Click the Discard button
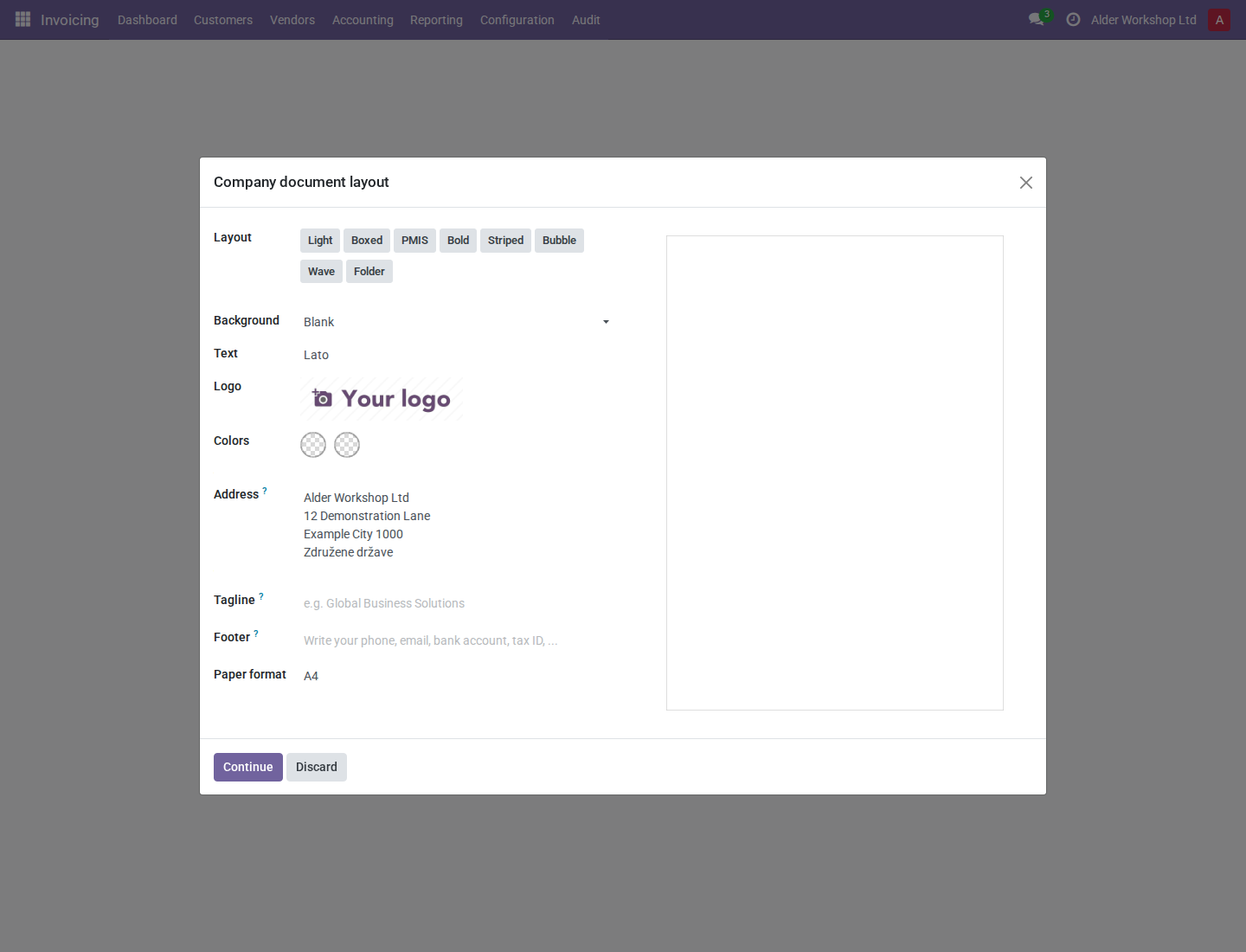1246x952 pixels. pos(317,767)
